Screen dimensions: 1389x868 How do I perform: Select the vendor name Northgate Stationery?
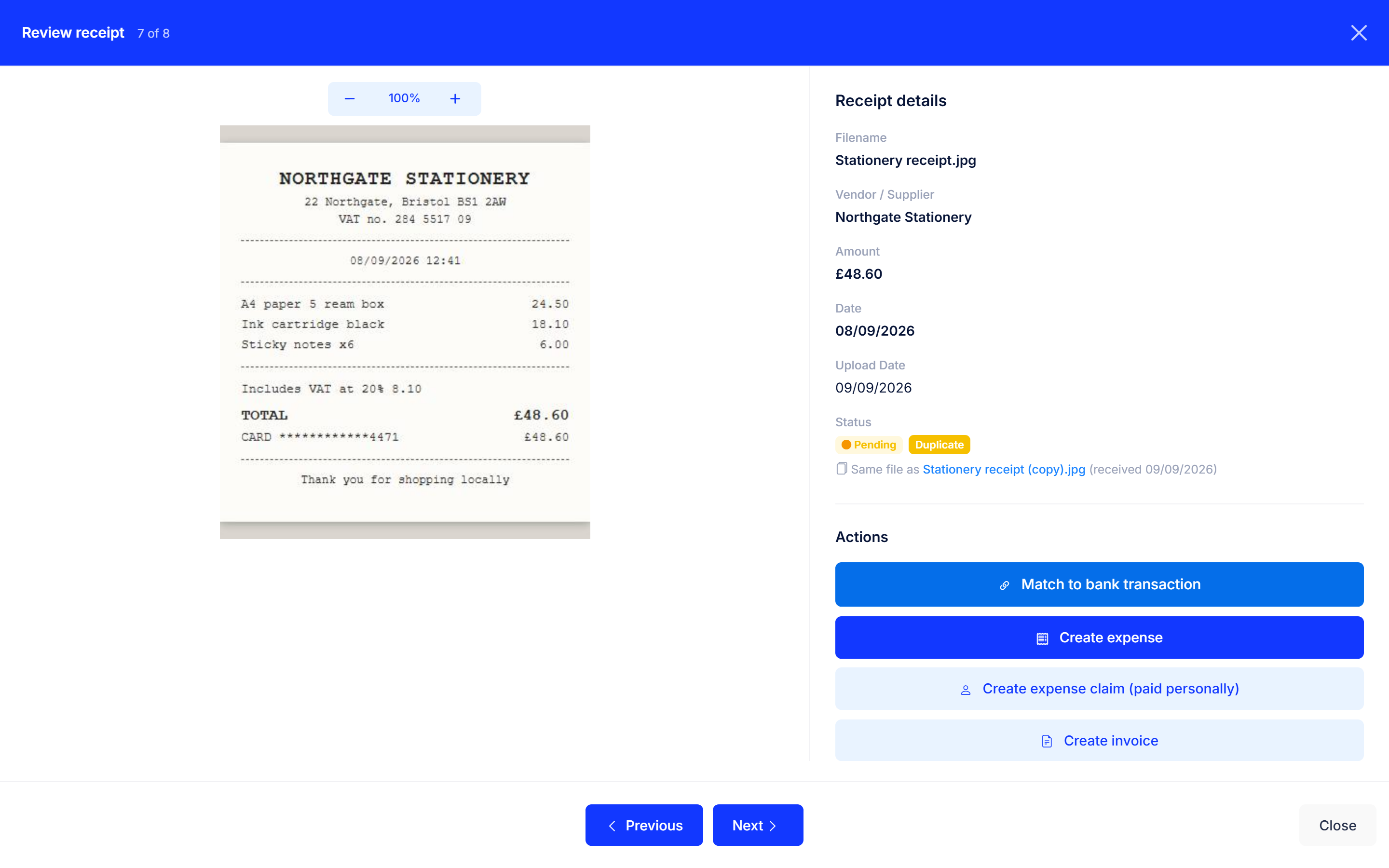(903, 217)
